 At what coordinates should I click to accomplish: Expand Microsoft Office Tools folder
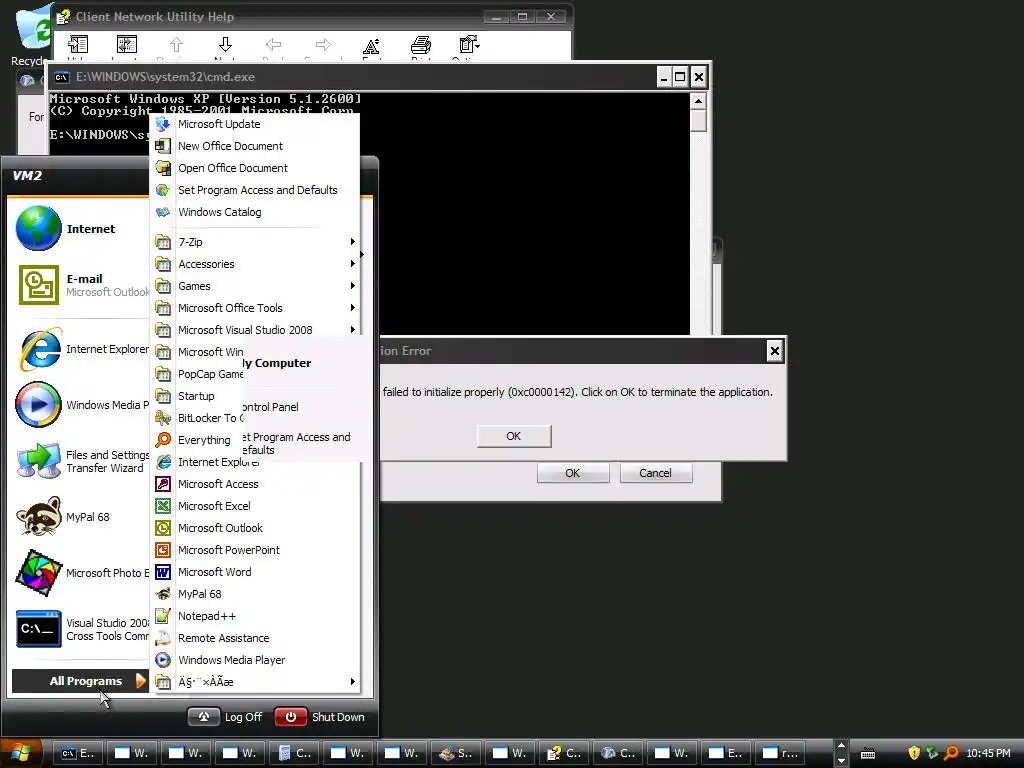point(255,308)
